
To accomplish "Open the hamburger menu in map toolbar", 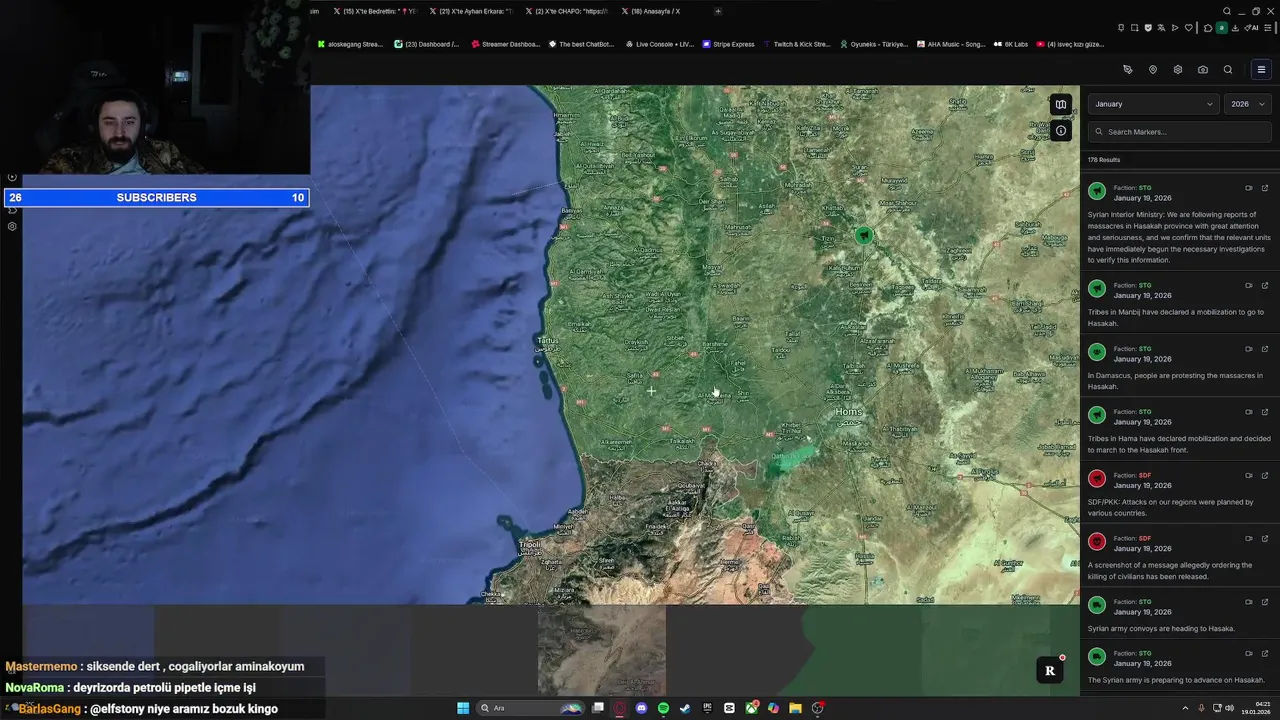I will pyautogui.click(x=1261, y=70).
